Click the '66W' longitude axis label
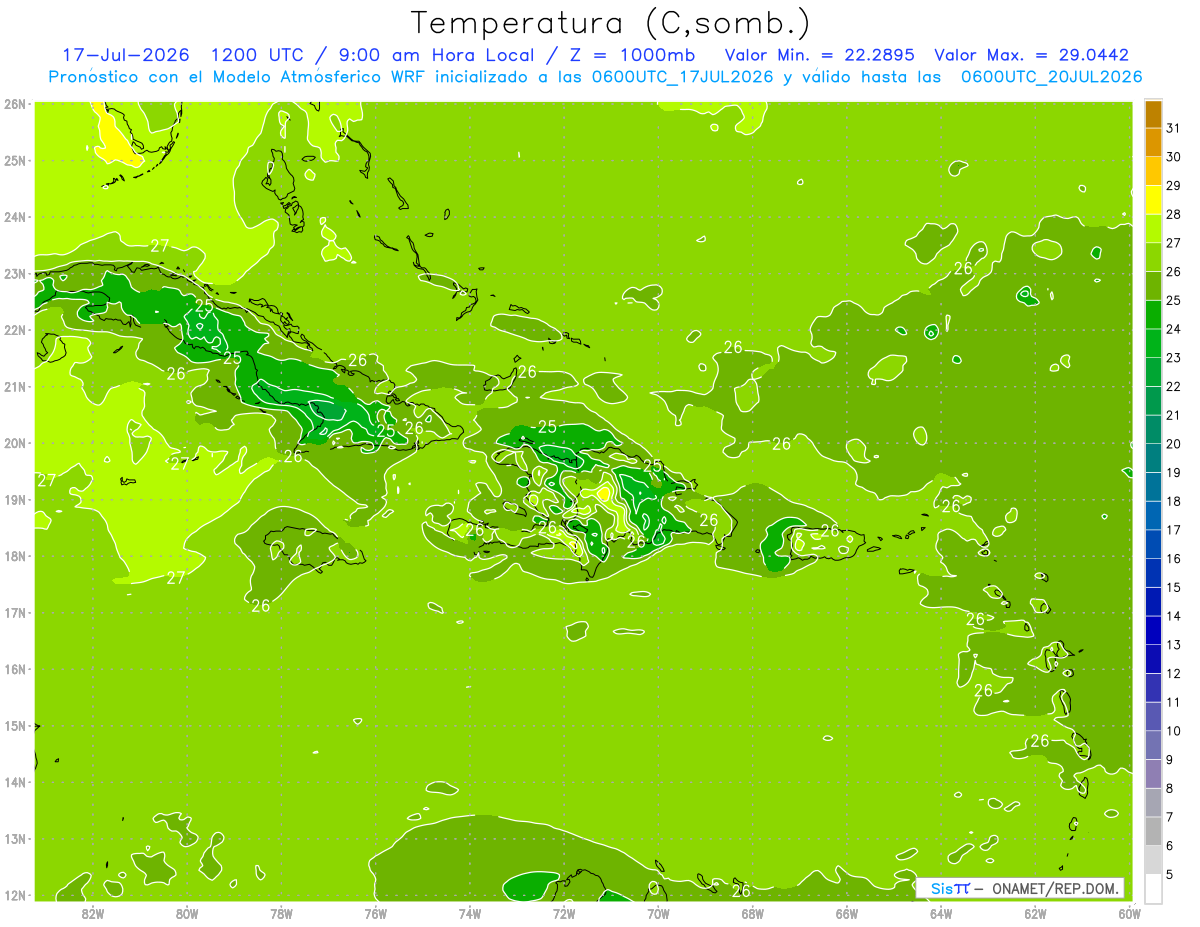This screenshot has width=1200, height=927. tap(847, 913)
